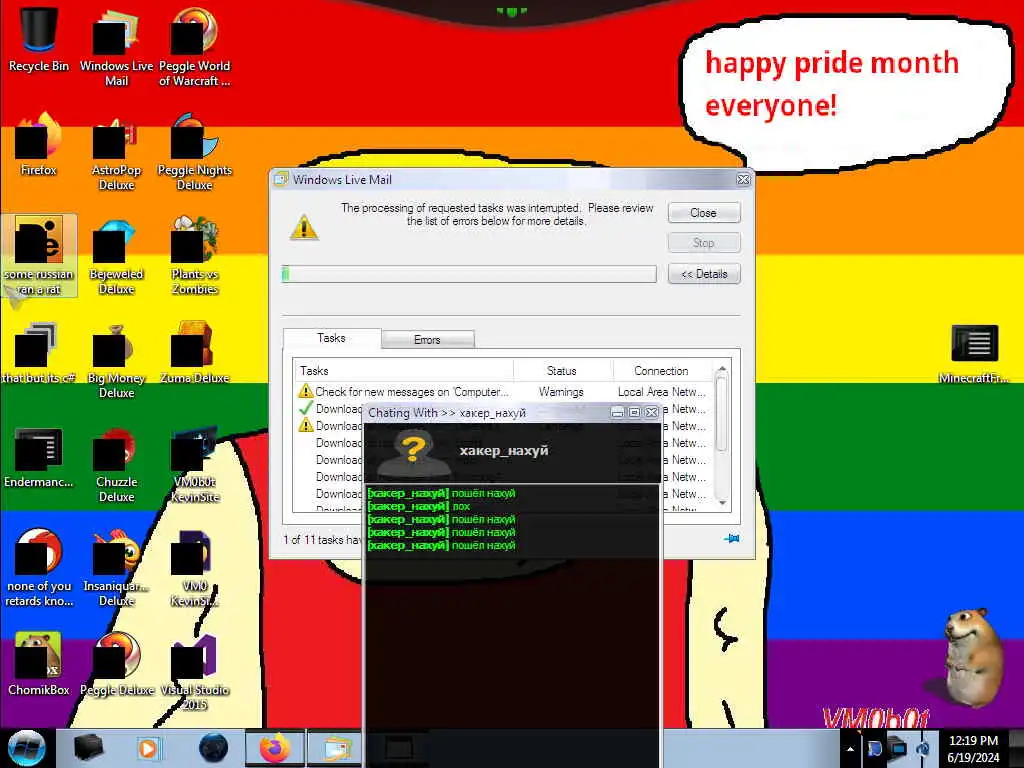Sort by the Status column header
The height and width of the screenshot is (768, 1024).
(562, 370)
